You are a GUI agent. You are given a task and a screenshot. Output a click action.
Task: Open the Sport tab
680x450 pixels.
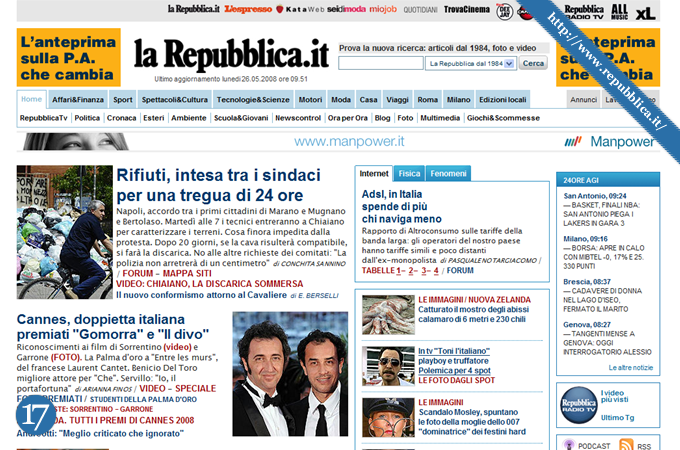coord(123,100)
